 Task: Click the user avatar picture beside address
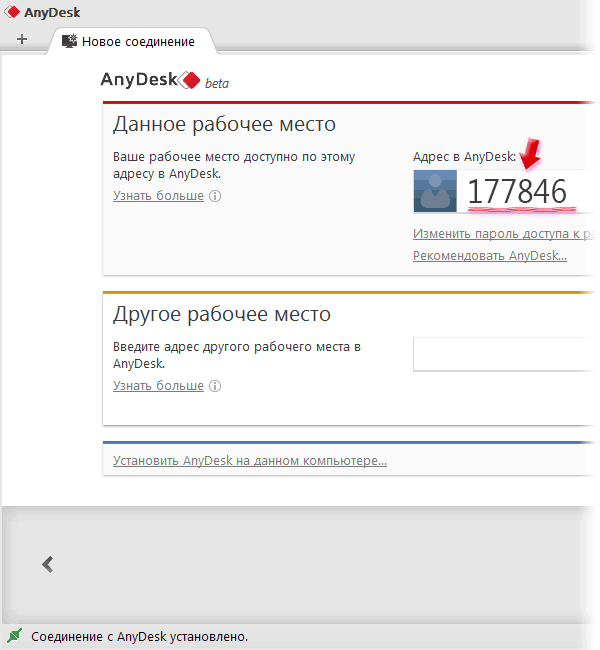[435, 191]
